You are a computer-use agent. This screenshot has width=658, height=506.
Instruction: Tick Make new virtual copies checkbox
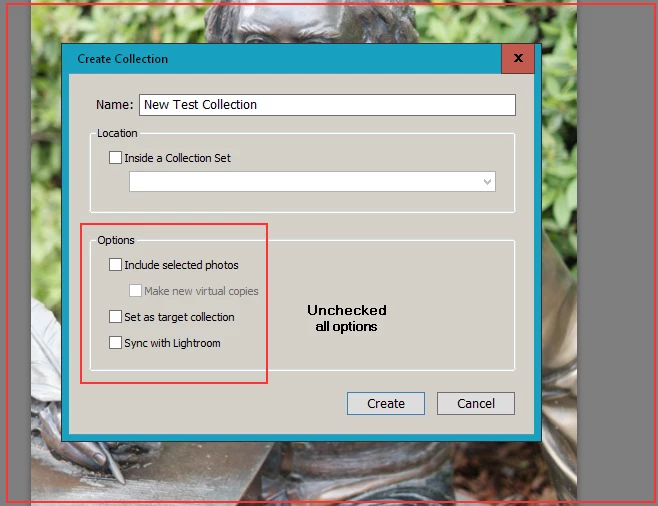click(x=135, y=290)
